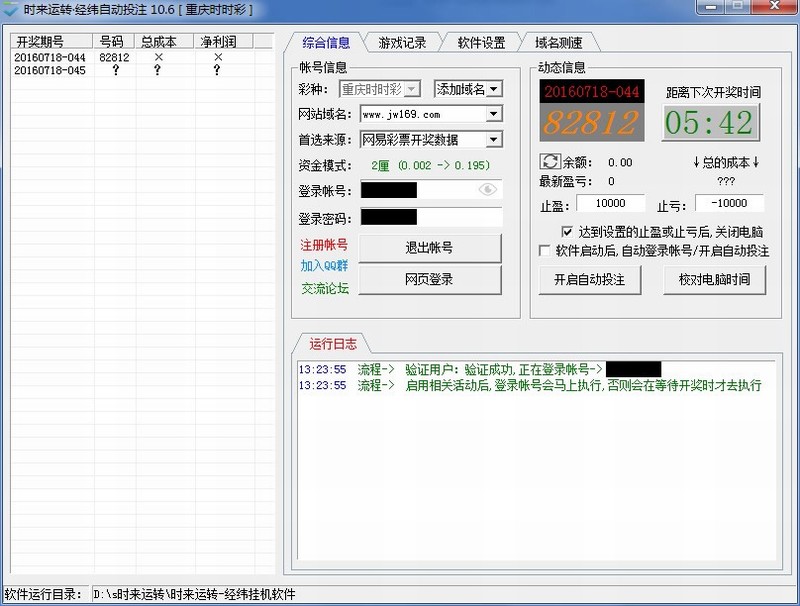This screenshot has height=606, width=800.
Task: Open the 注册帐号 link
Action: pos(324,244)
